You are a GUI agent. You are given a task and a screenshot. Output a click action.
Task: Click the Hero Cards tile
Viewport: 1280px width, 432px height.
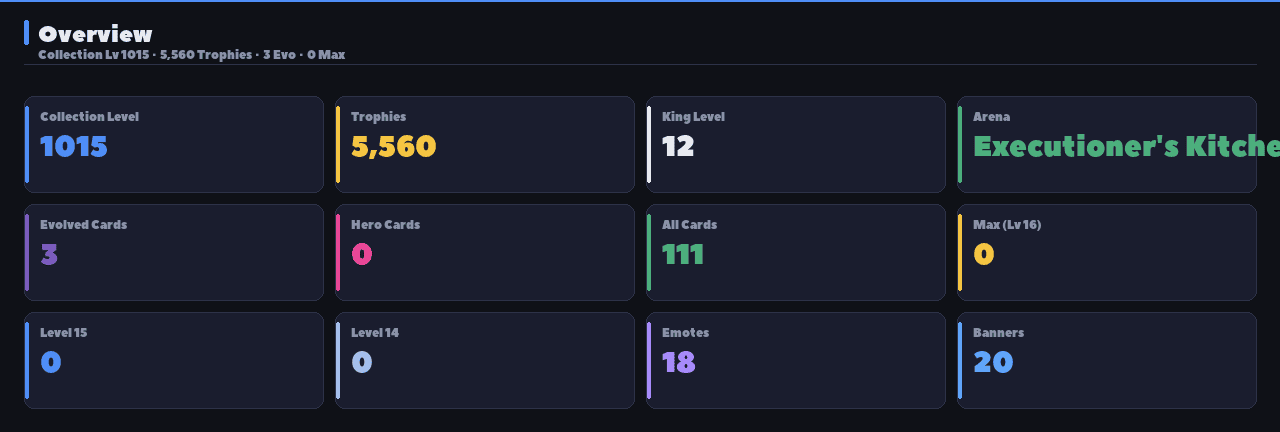point(485,252)
